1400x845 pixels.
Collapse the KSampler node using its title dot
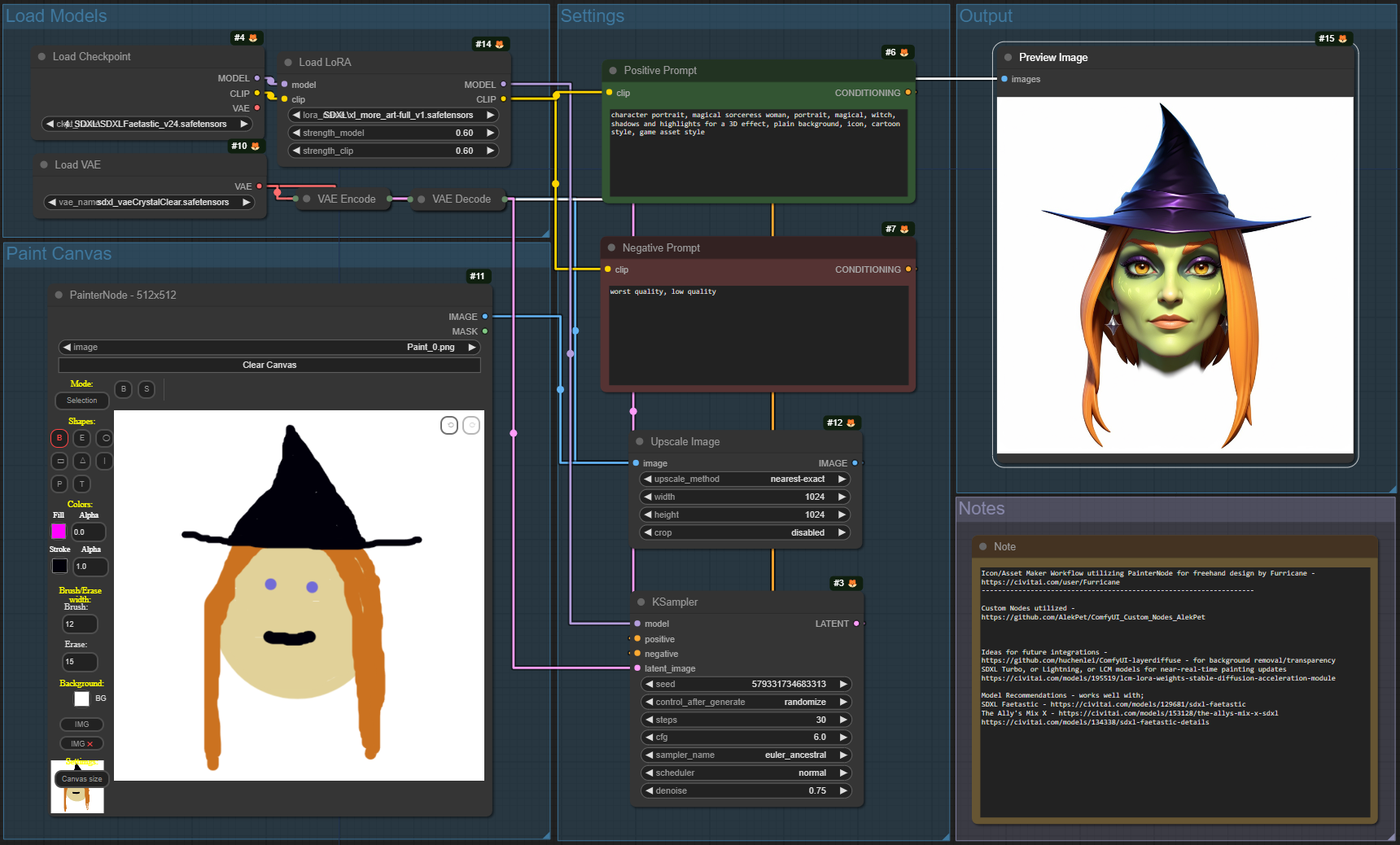click(641, 602)
